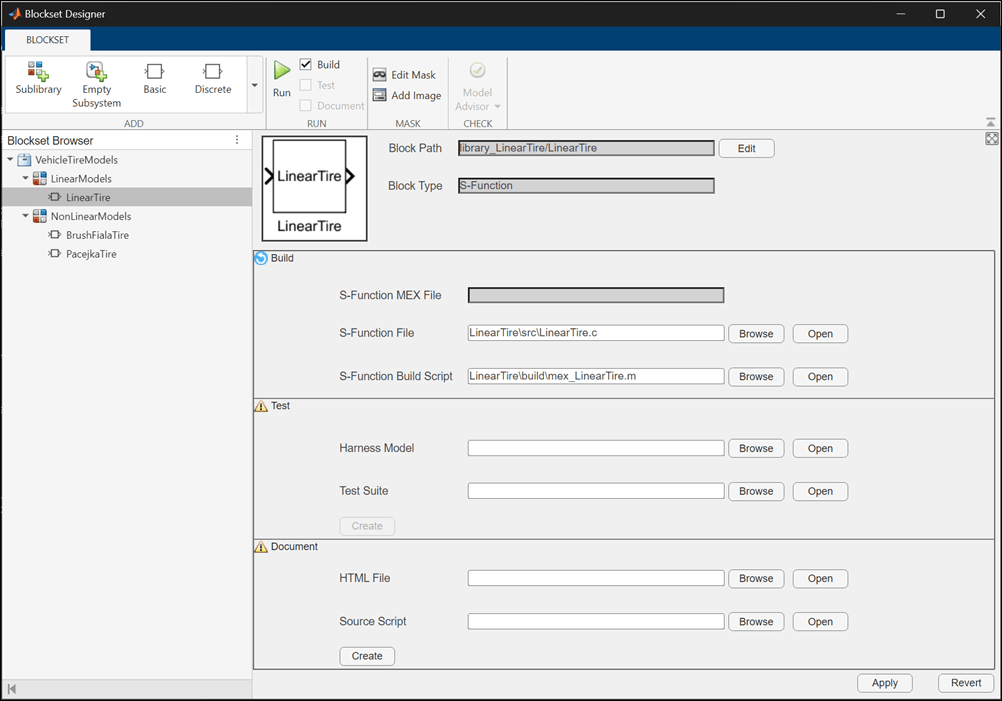Viewport: 1002px width, 701px height.
Task: Apply the current block settings
Action: point(884,682)
